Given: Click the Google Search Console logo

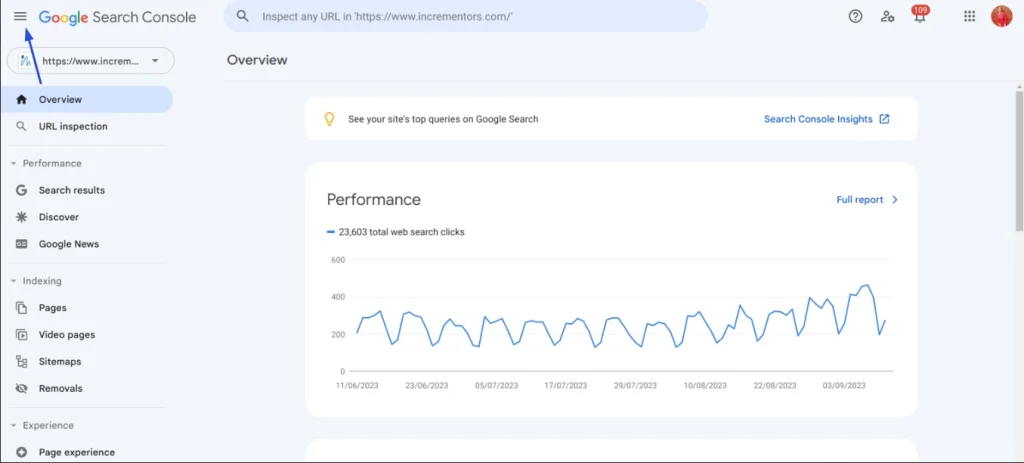Looking at the screenshot, I should pos(118,17).
